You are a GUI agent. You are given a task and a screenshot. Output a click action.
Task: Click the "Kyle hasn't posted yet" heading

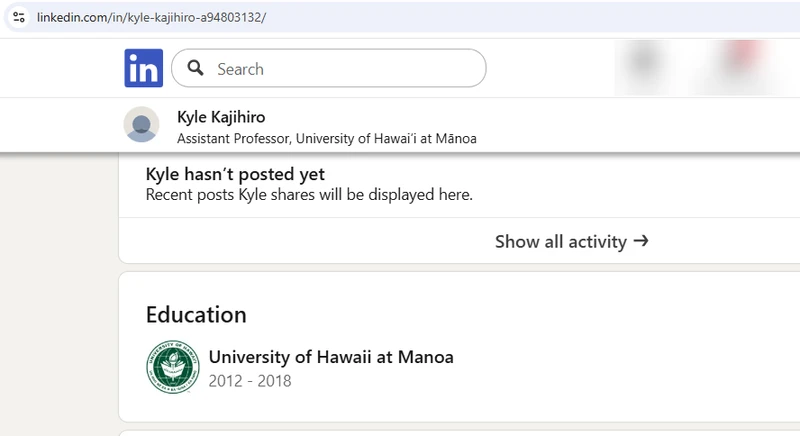coord(235,174)
